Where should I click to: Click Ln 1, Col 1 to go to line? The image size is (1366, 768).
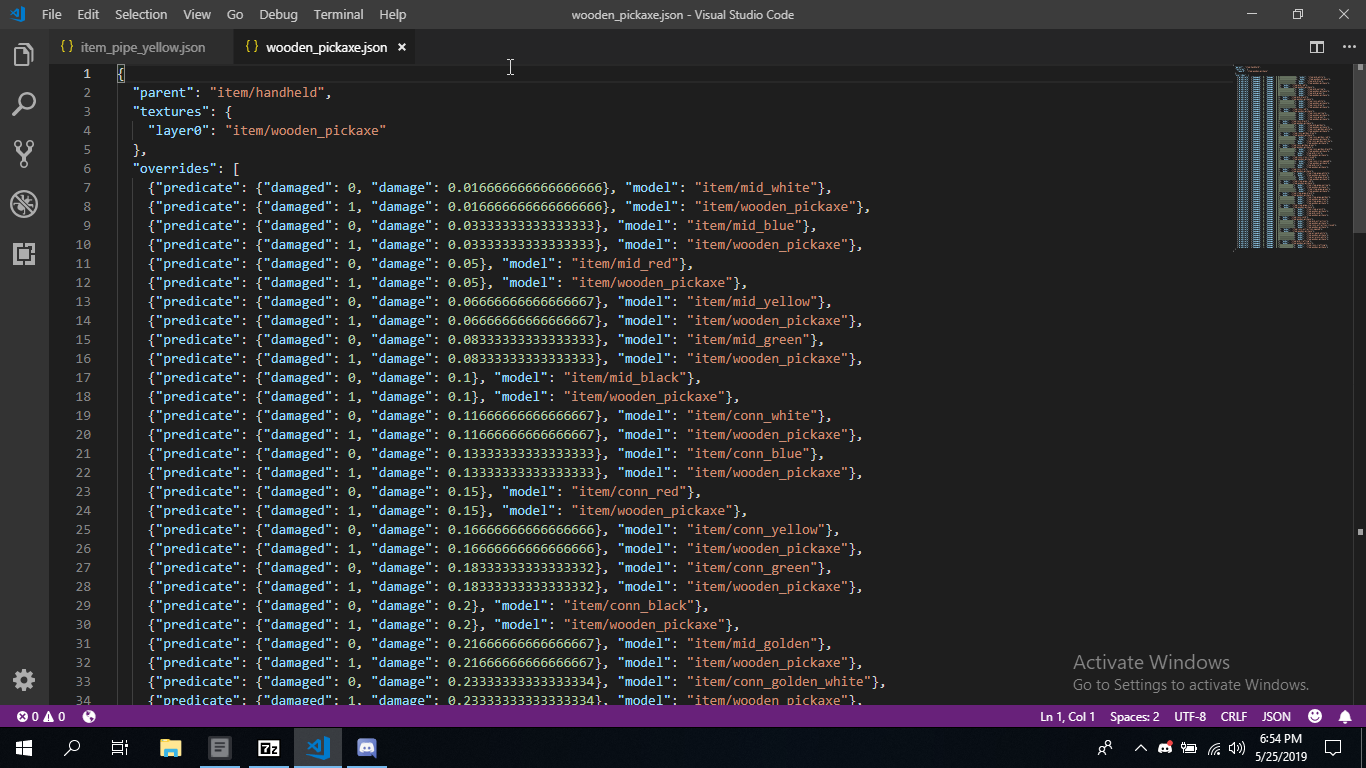[x=1067, y=716]
